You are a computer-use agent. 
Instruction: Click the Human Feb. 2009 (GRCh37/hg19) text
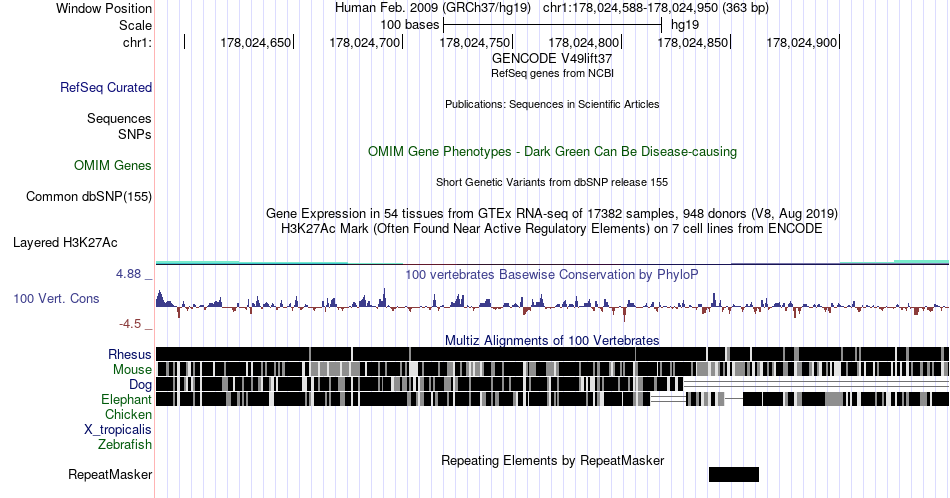tap(433, 8)
